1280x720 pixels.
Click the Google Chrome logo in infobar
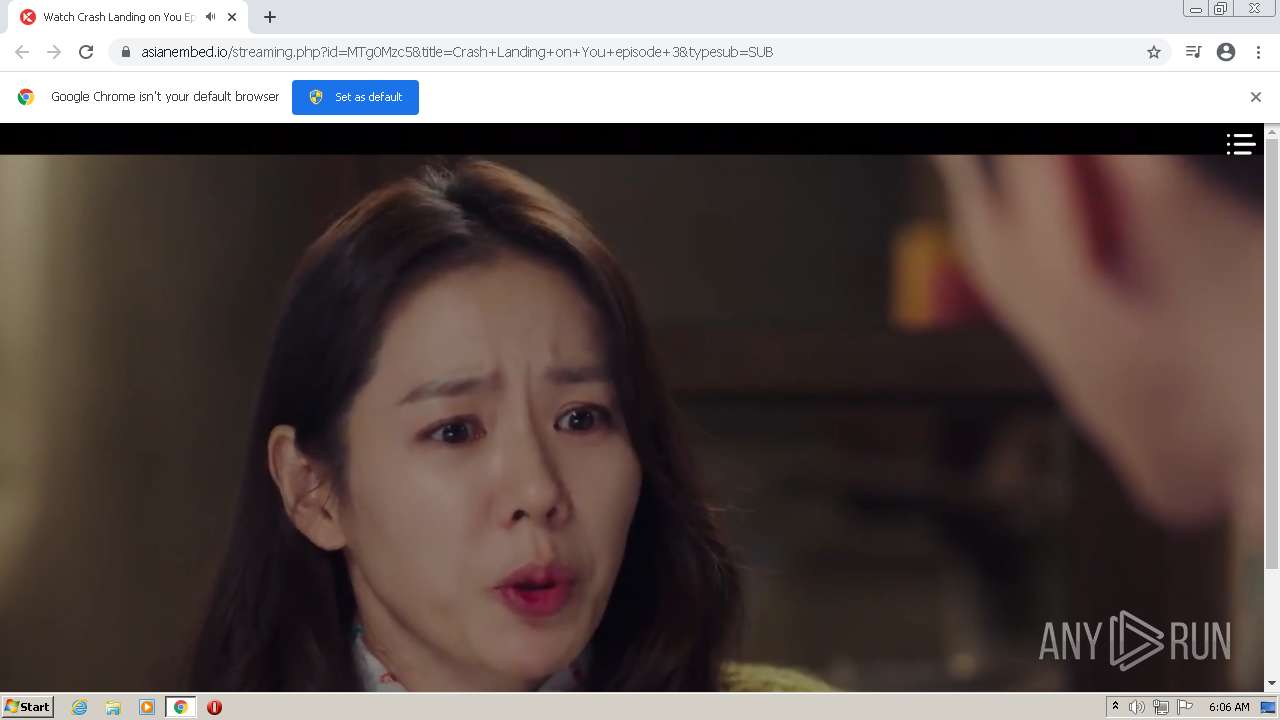26,97
